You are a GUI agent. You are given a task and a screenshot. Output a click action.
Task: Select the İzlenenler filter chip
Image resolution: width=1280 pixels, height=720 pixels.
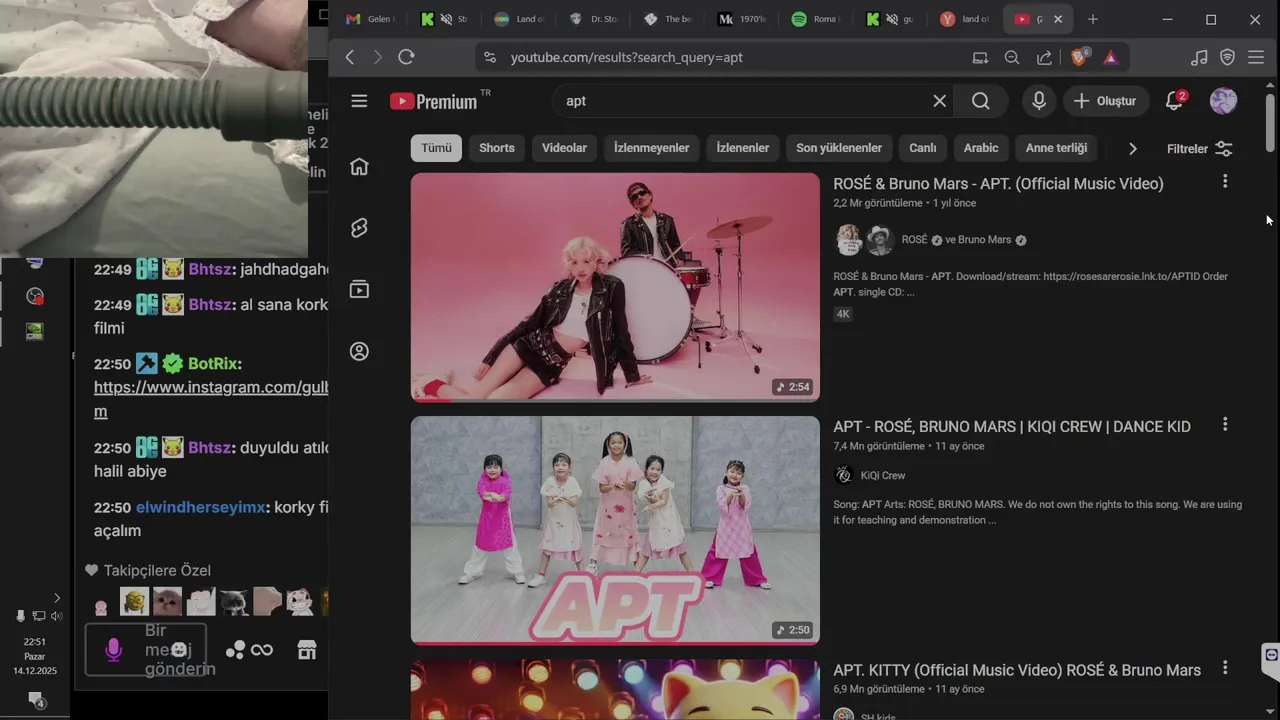(743, 148)
